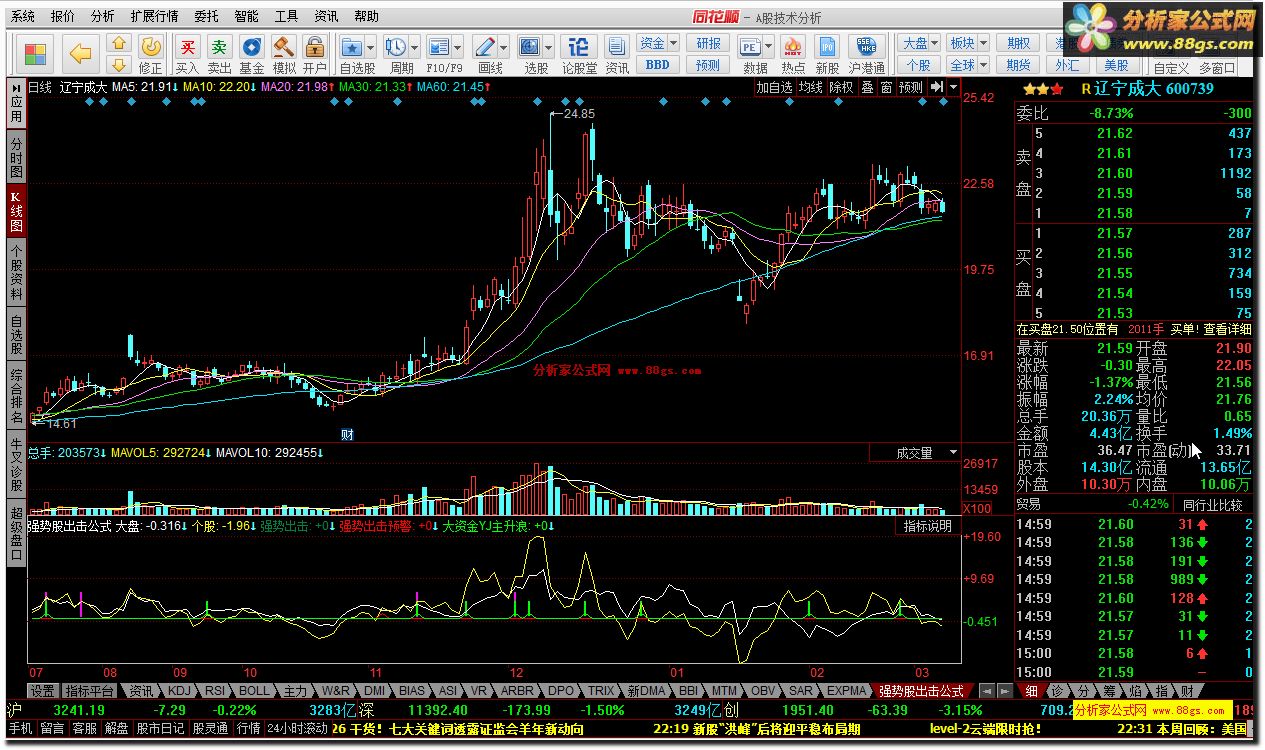Viewport: 1265px width, 750px height.
Task: Go to previous stock with up arrow
Action: pos(119,43)
